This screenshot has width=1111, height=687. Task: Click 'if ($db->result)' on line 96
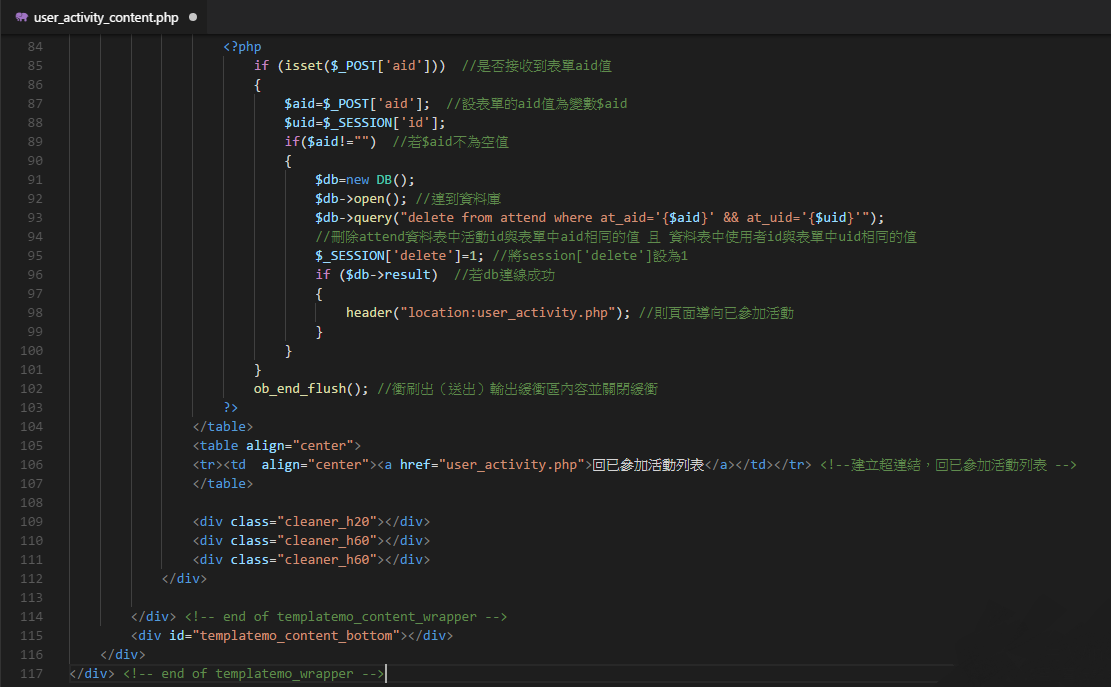376,275
